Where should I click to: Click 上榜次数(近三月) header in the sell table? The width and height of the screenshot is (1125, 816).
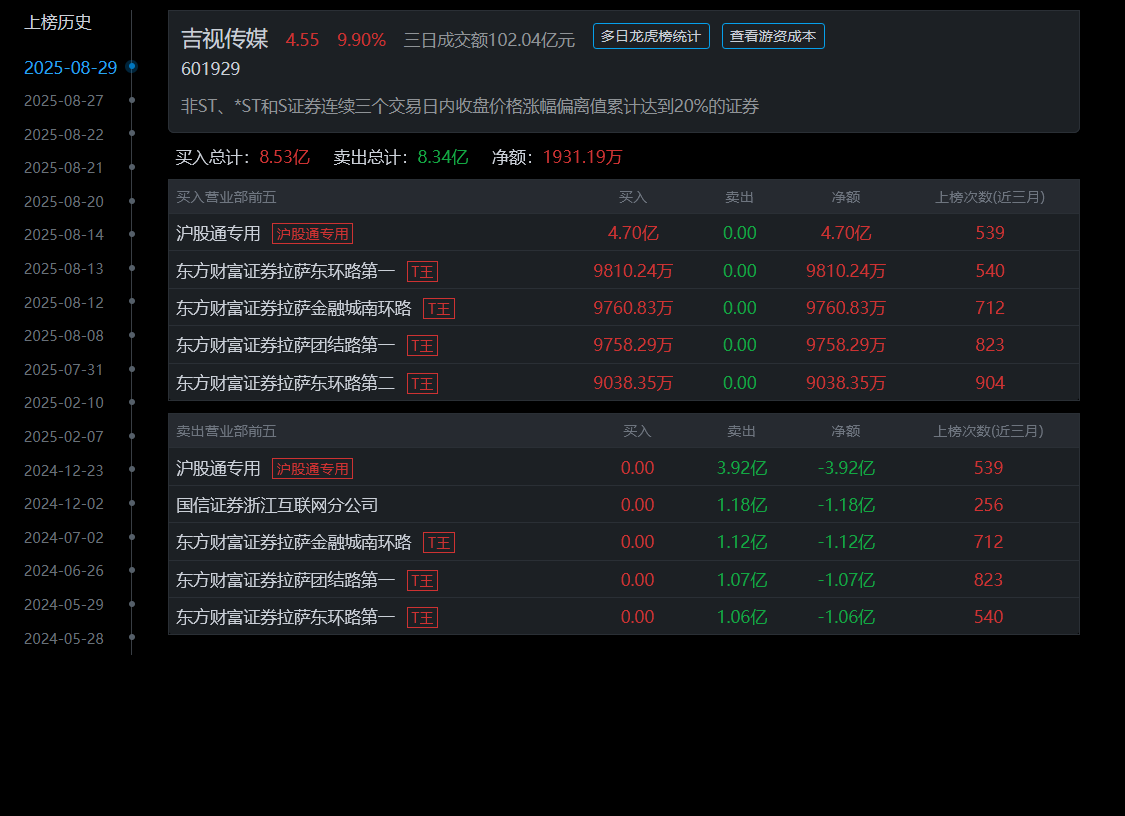pos(988,431)
